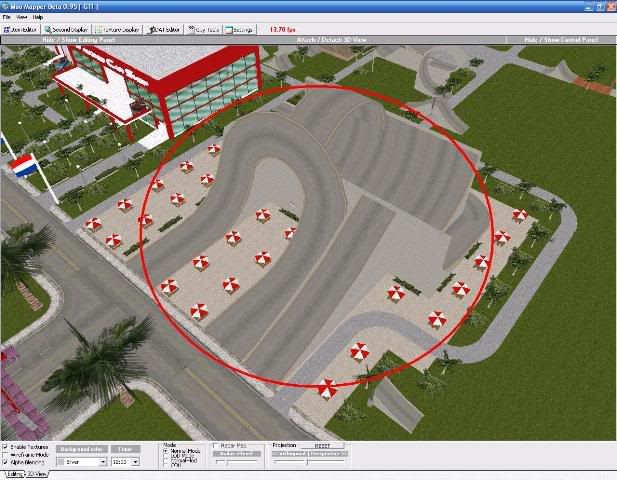Open the Copy Tools toolbar button
Image resolution: width=617 pixels, height=480 pixels.
(204, 30)
